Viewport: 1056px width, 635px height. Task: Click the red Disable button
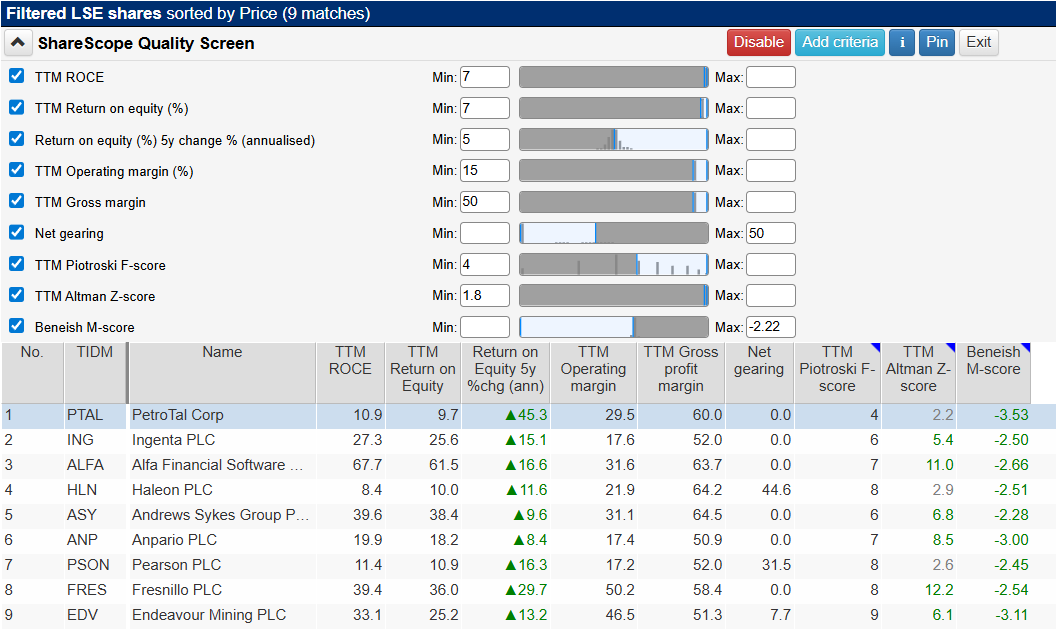coord(758,42)
